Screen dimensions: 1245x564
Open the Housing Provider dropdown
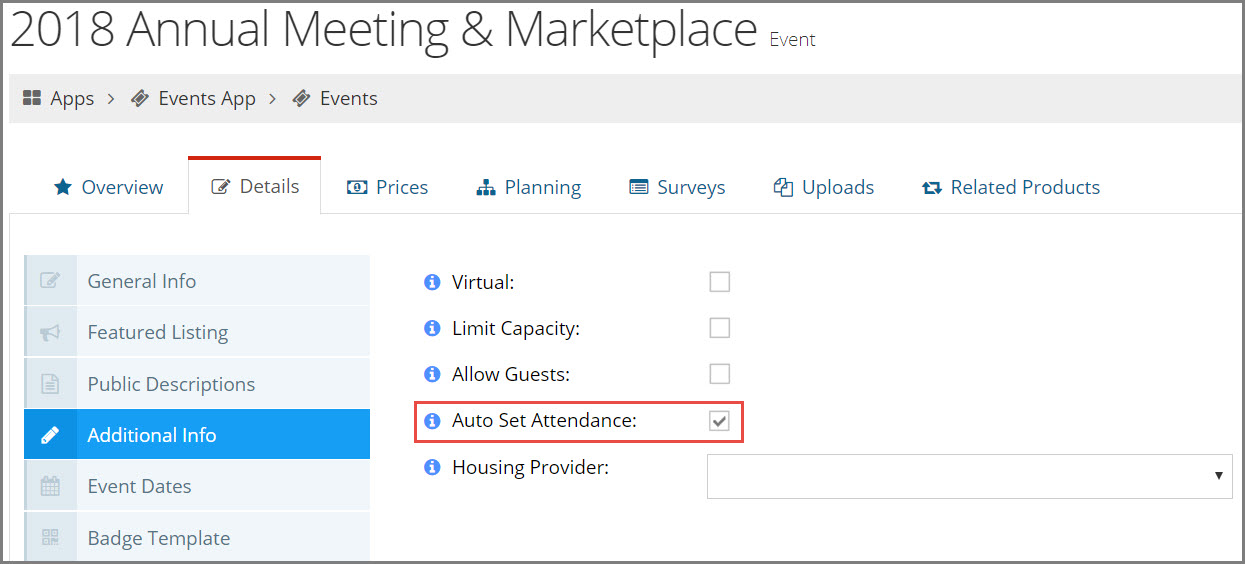[970, 476]
